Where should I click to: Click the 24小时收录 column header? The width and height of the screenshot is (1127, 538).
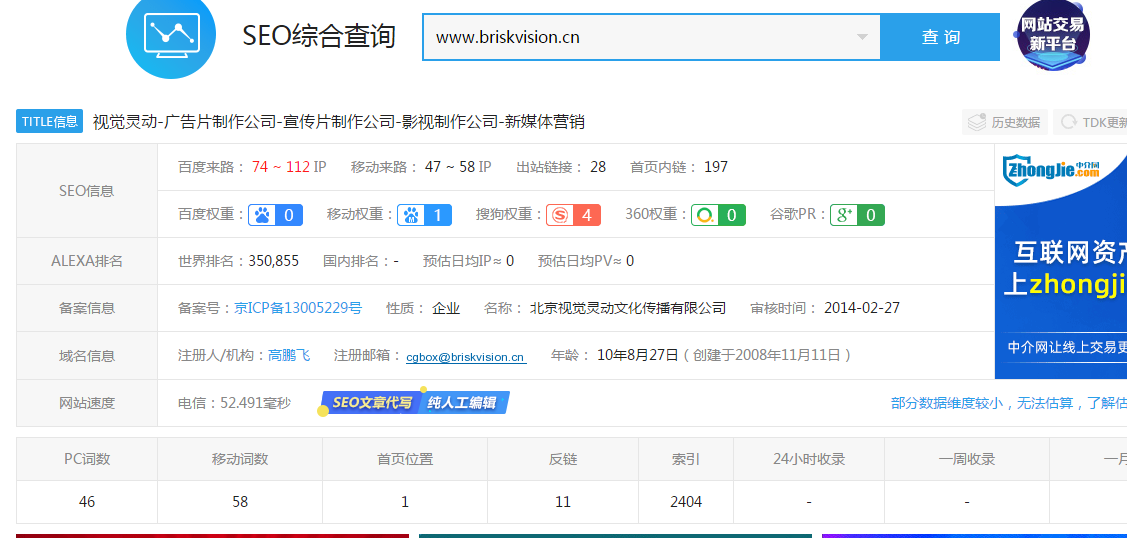click(809, 459)
